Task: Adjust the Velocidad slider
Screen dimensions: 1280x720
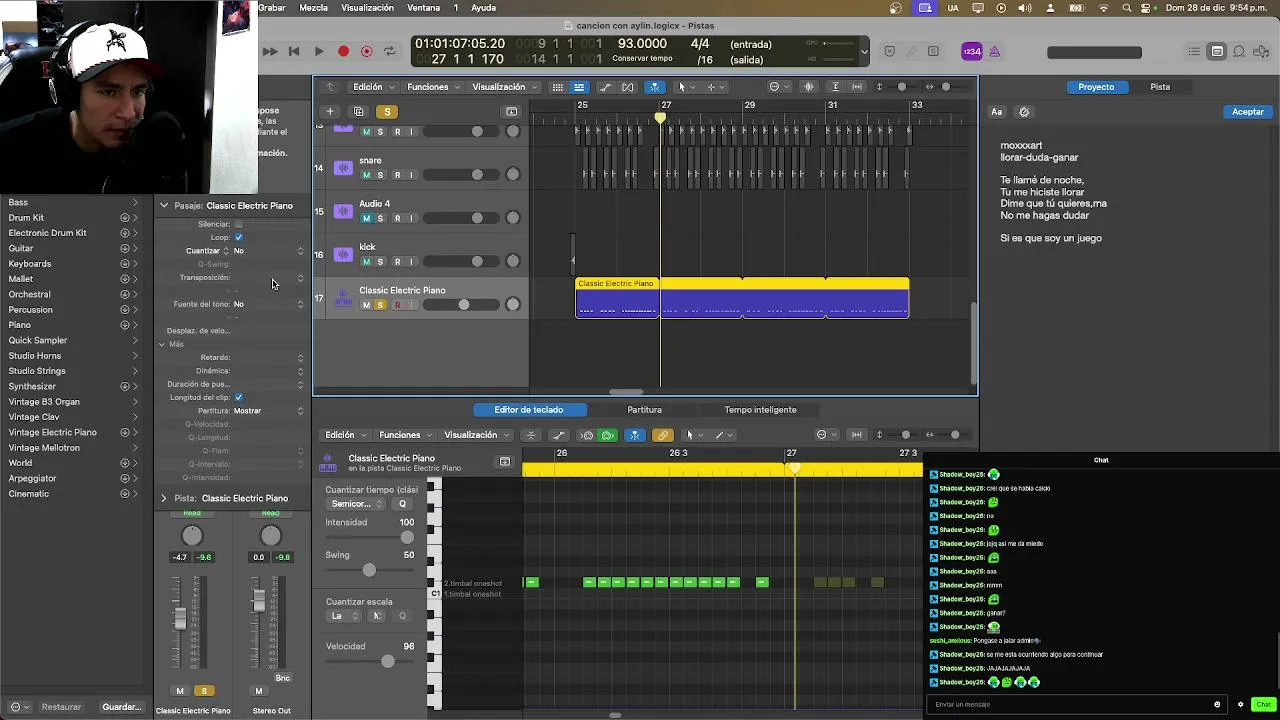Action: coord(387,661)
